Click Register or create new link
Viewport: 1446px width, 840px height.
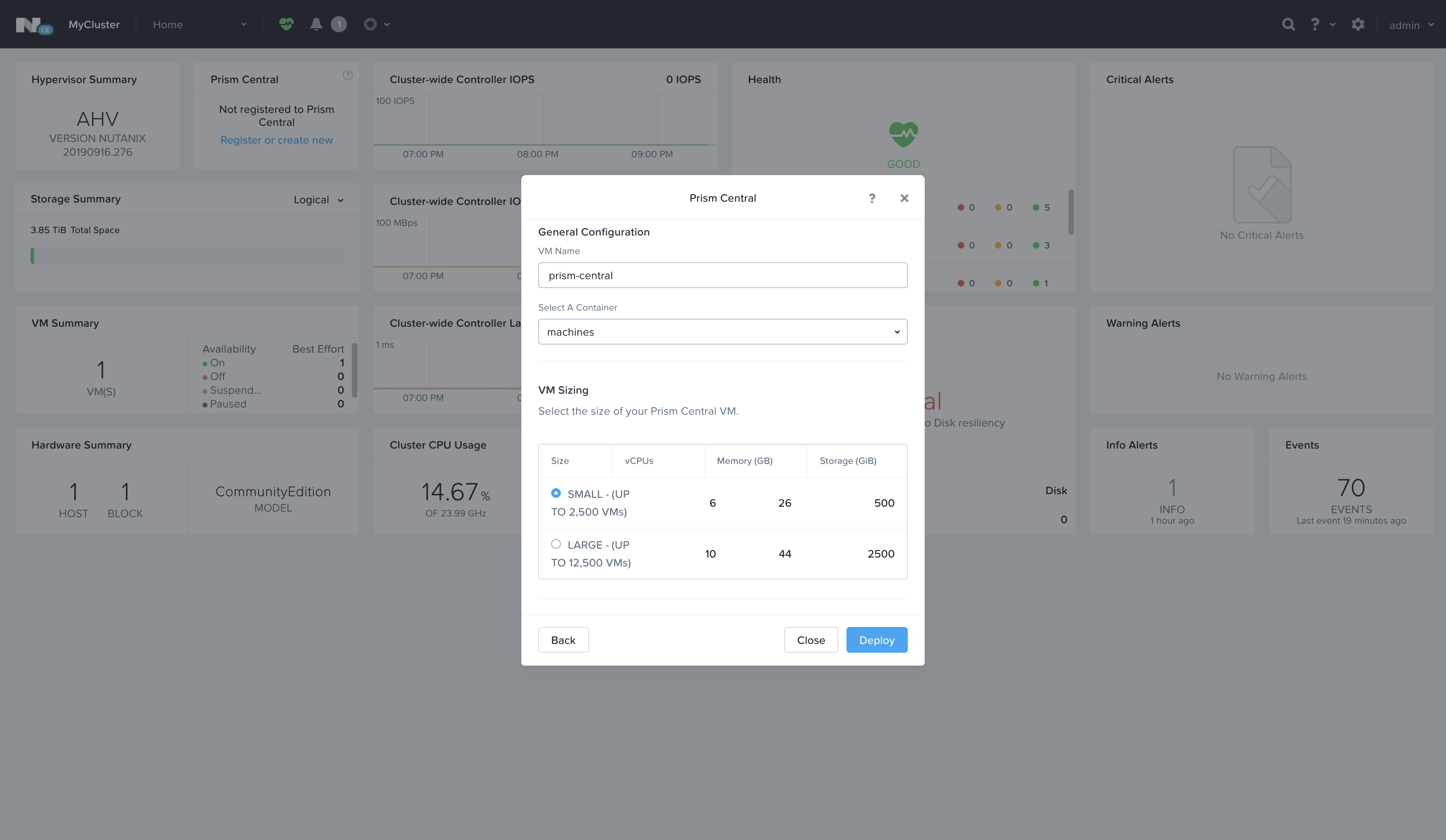pyautogui.click(x=277, y=140)
